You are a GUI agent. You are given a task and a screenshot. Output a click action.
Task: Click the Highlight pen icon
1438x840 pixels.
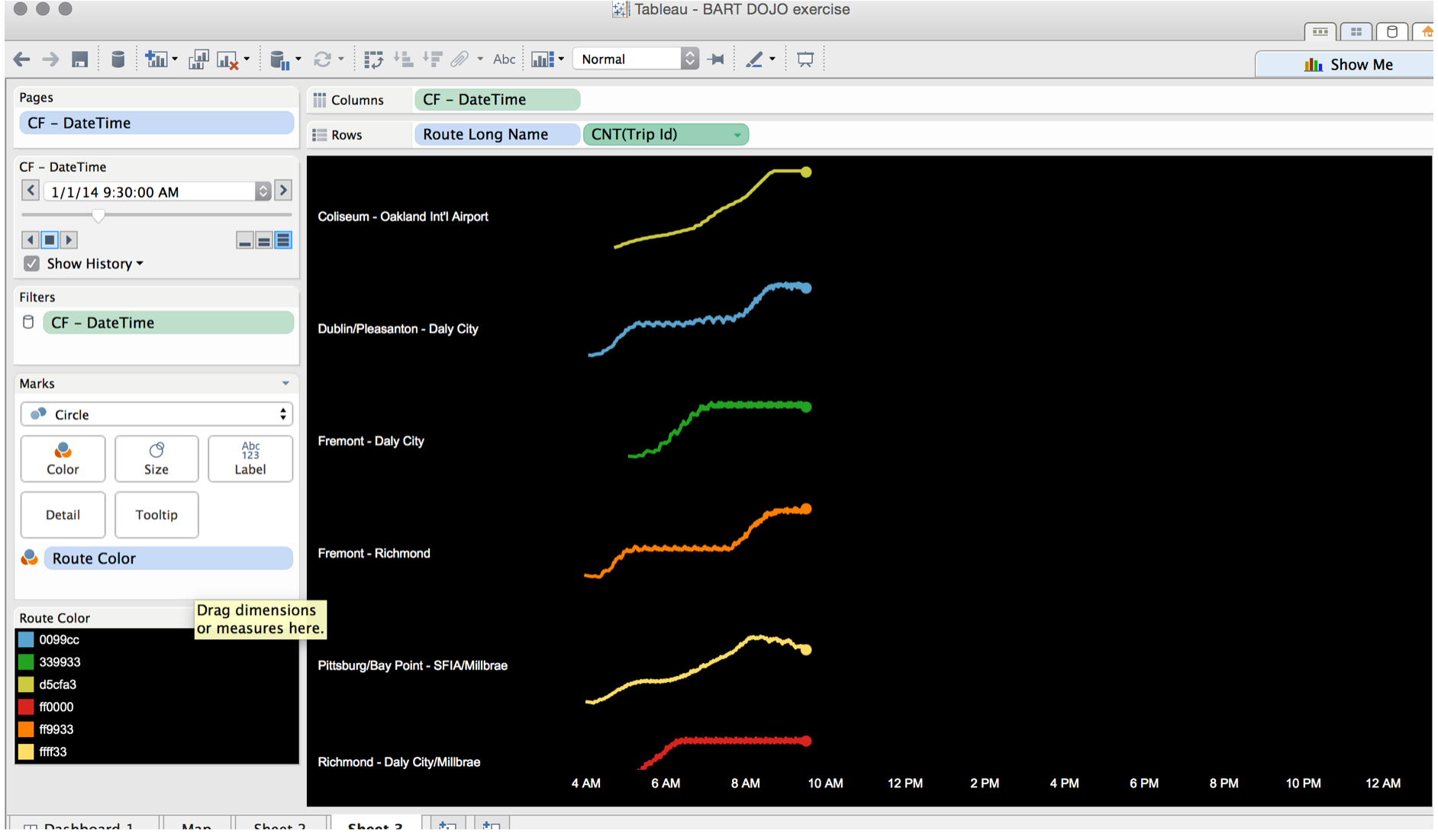point(754,59)
